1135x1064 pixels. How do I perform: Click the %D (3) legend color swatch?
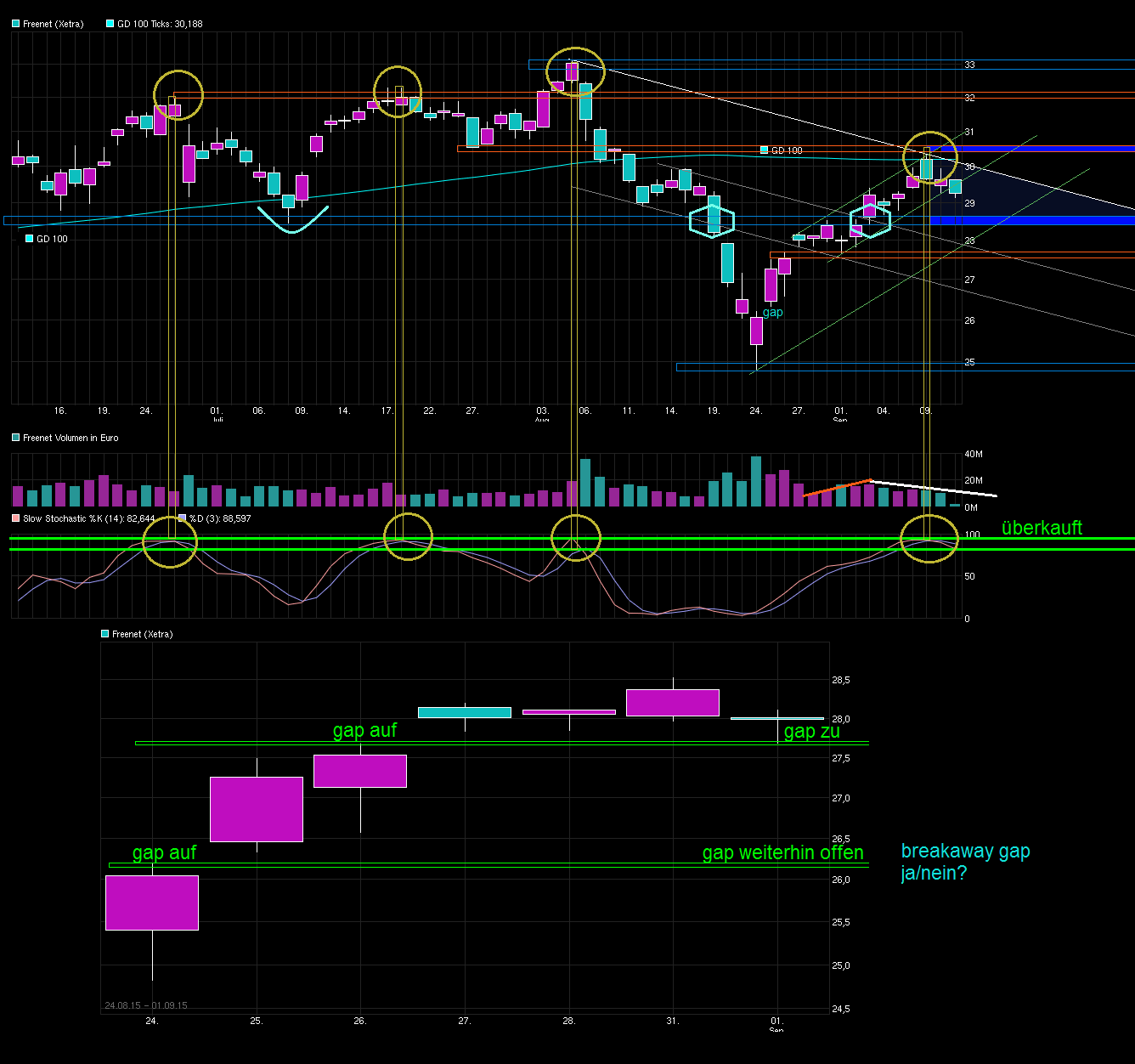pos(182,518)
